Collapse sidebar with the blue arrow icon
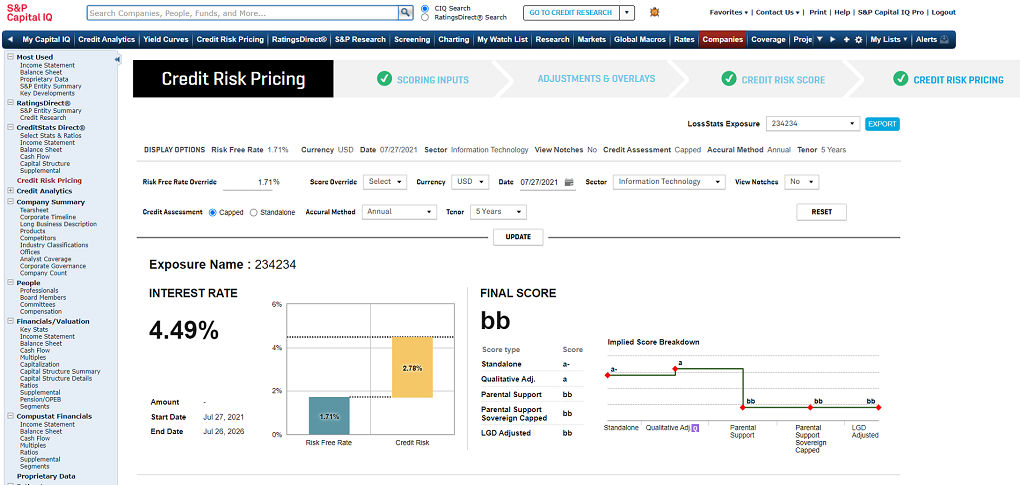The height and width of the screenshot is (485, 1020). [x=117, y=59]
